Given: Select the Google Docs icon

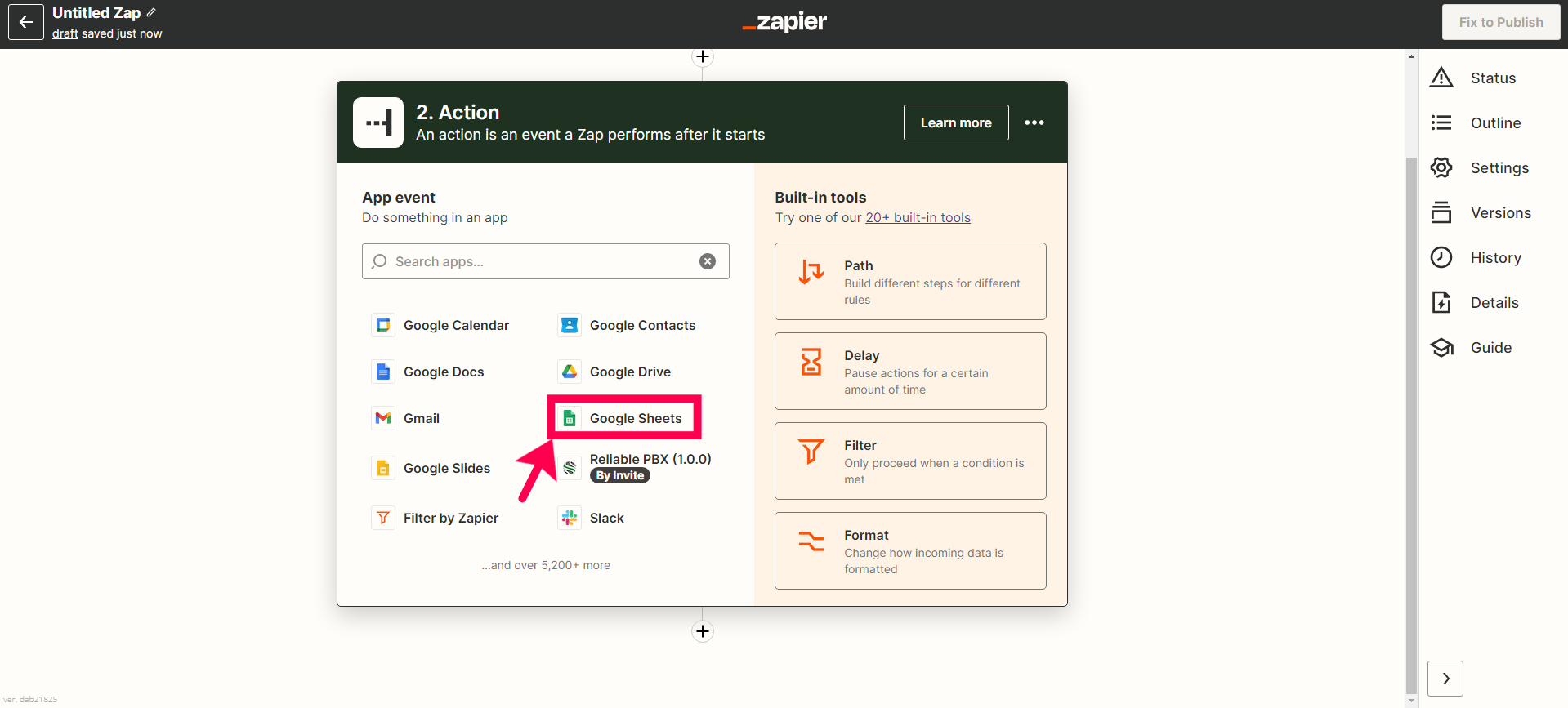Looking at the screenshot, I should [383, 372].
